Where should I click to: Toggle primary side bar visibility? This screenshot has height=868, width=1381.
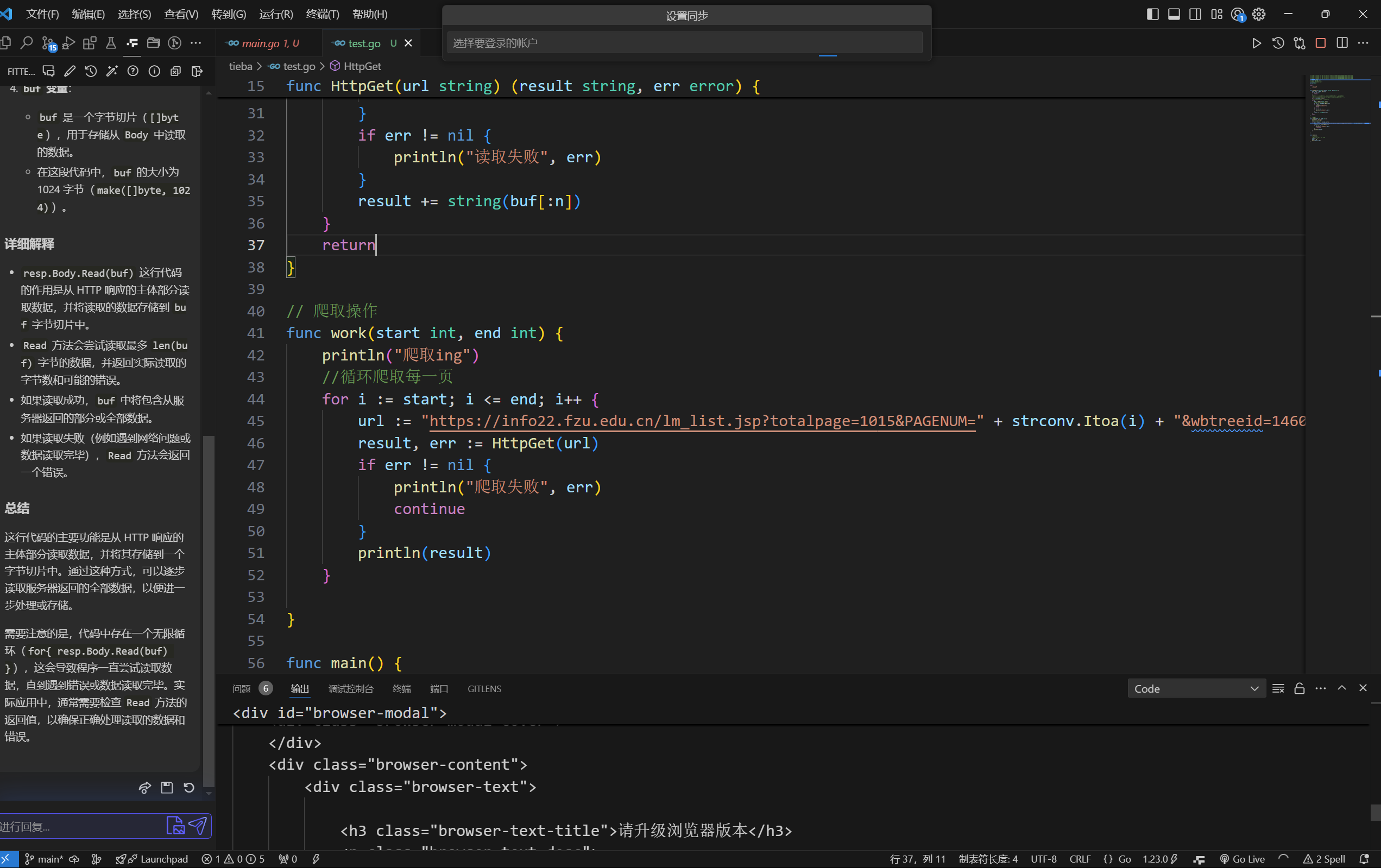coord(1153,14)
